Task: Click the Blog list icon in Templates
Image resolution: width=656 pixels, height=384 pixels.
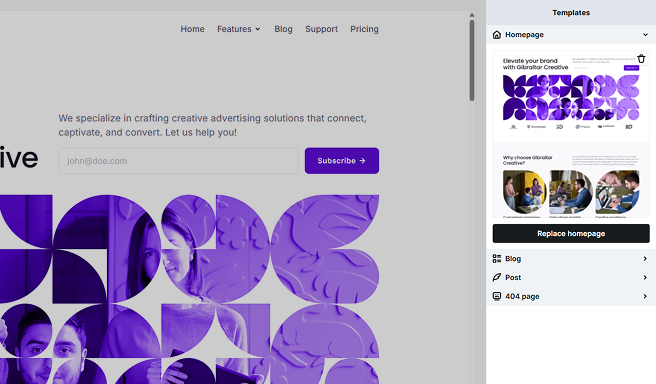Action: [x=497, y=259]
